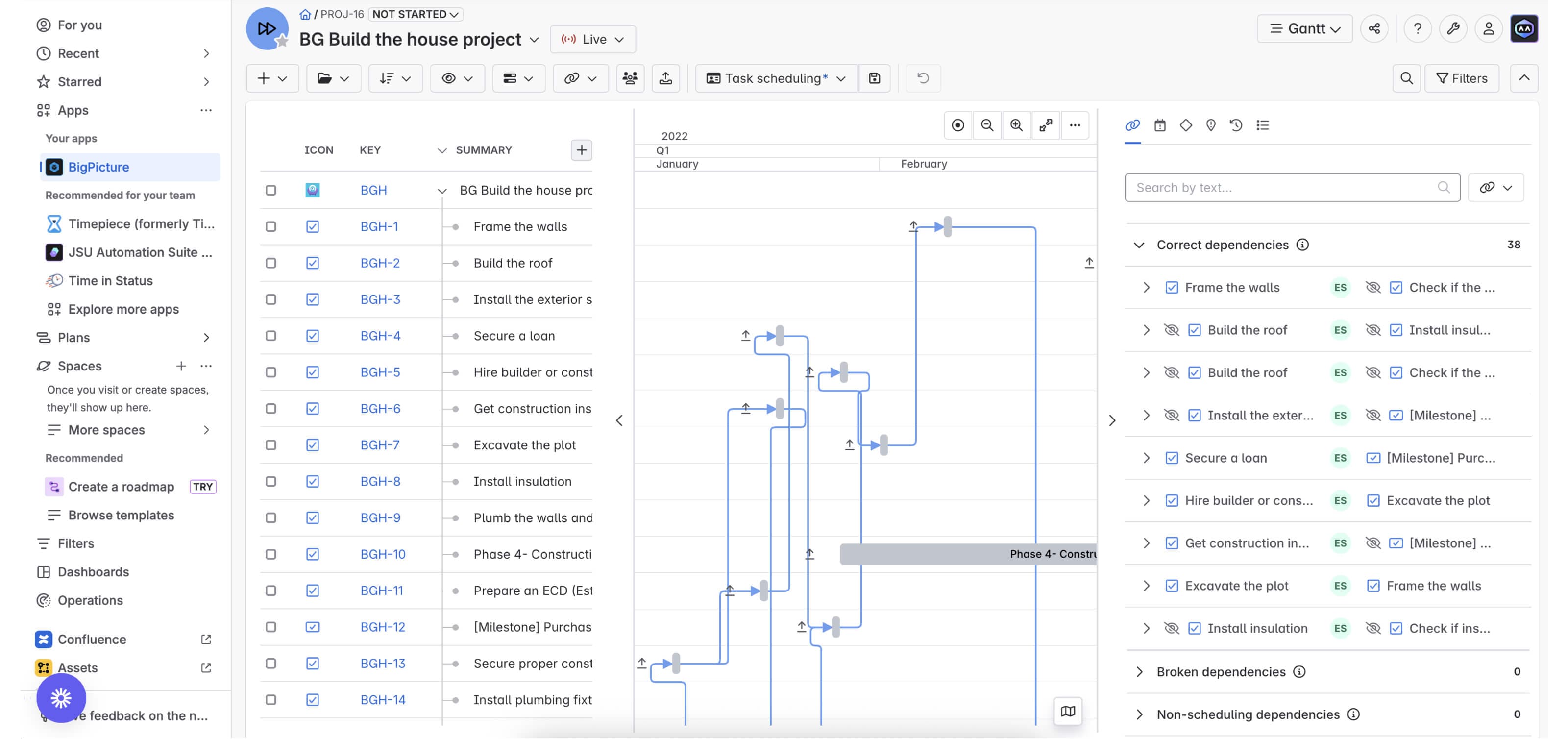Expand the Non-scheduling dependencies section
Image resolution: width=1568 pixels, height=739 pixels.
coord(1139,714)
